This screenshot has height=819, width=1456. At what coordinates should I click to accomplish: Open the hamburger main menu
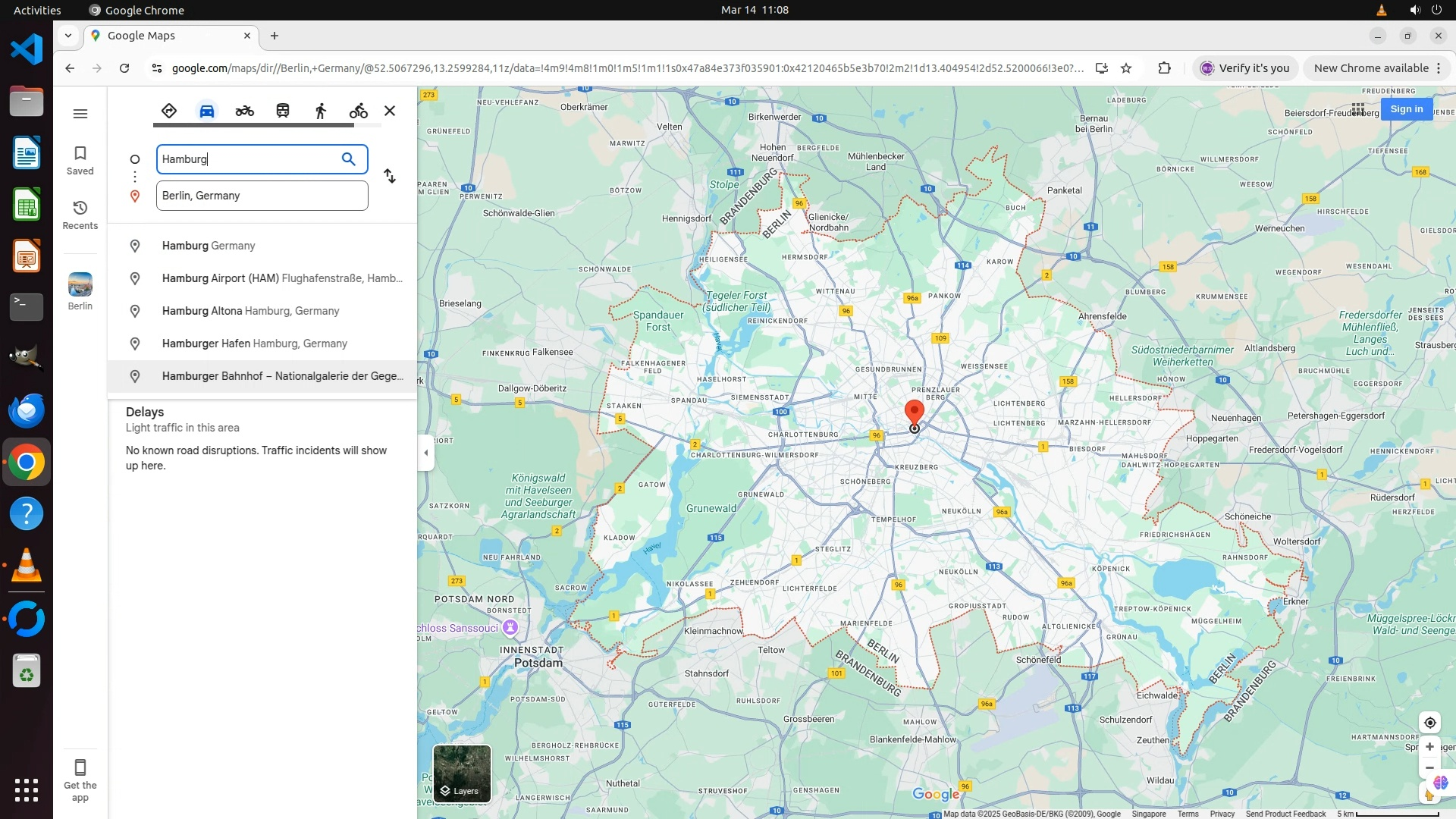tap(80, 114)
